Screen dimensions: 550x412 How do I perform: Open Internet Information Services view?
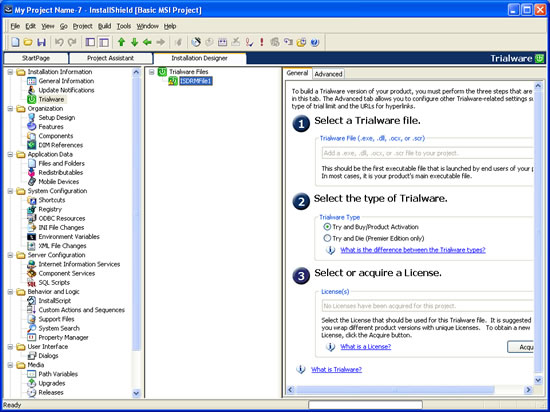(x=79, y=264)
